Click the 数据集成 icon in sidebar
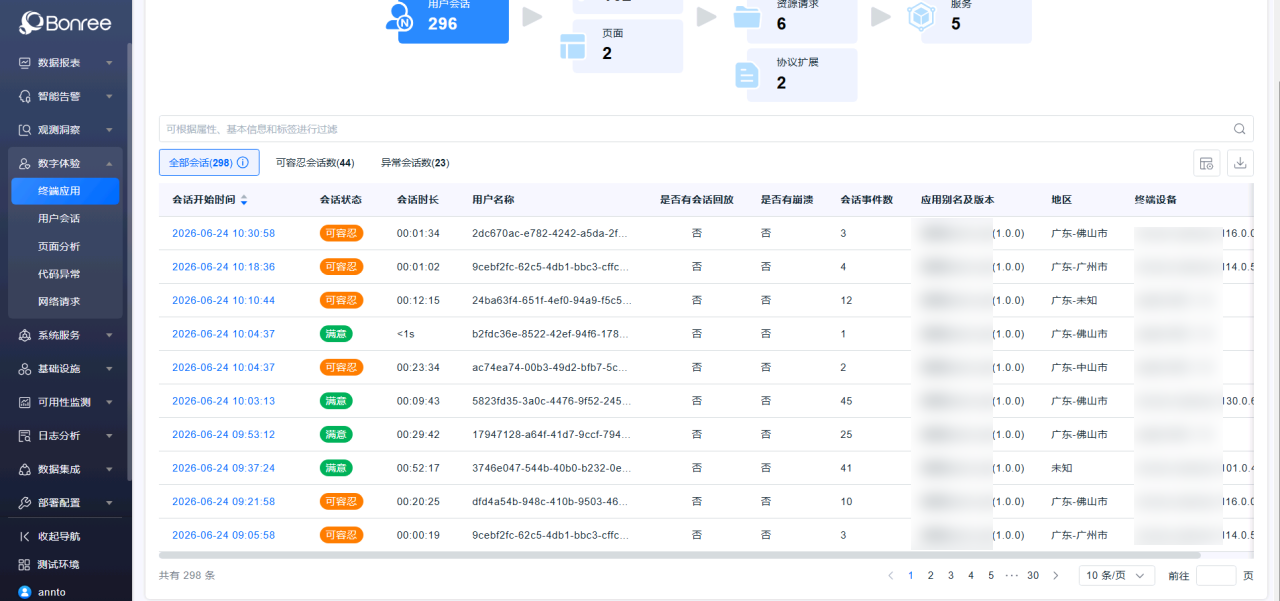The width and height of the screenshot is (1280, 601). pyautogui.click(x=25, y=469)
